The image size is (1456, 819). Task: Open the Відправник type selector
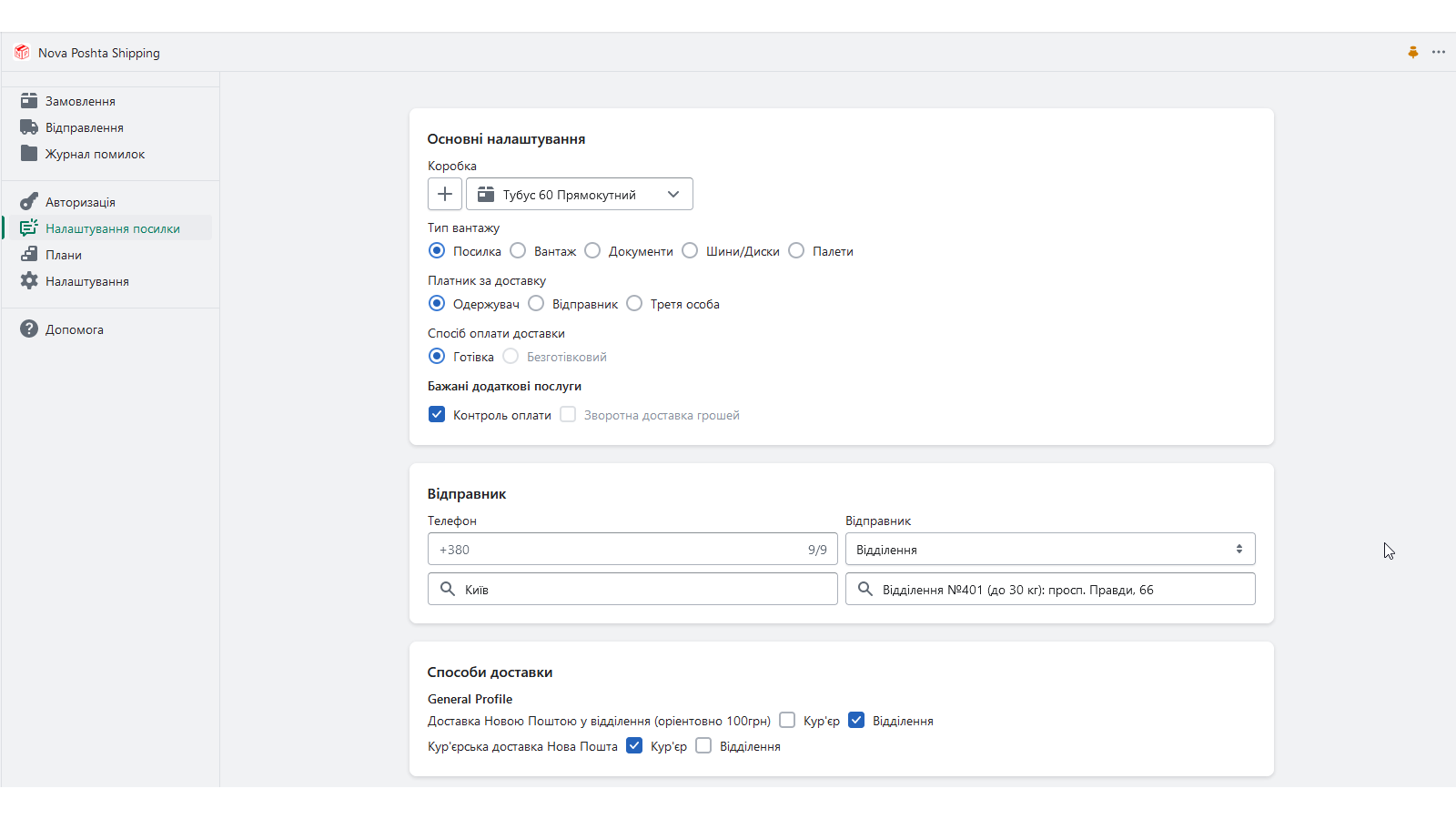coord(1048,549)
